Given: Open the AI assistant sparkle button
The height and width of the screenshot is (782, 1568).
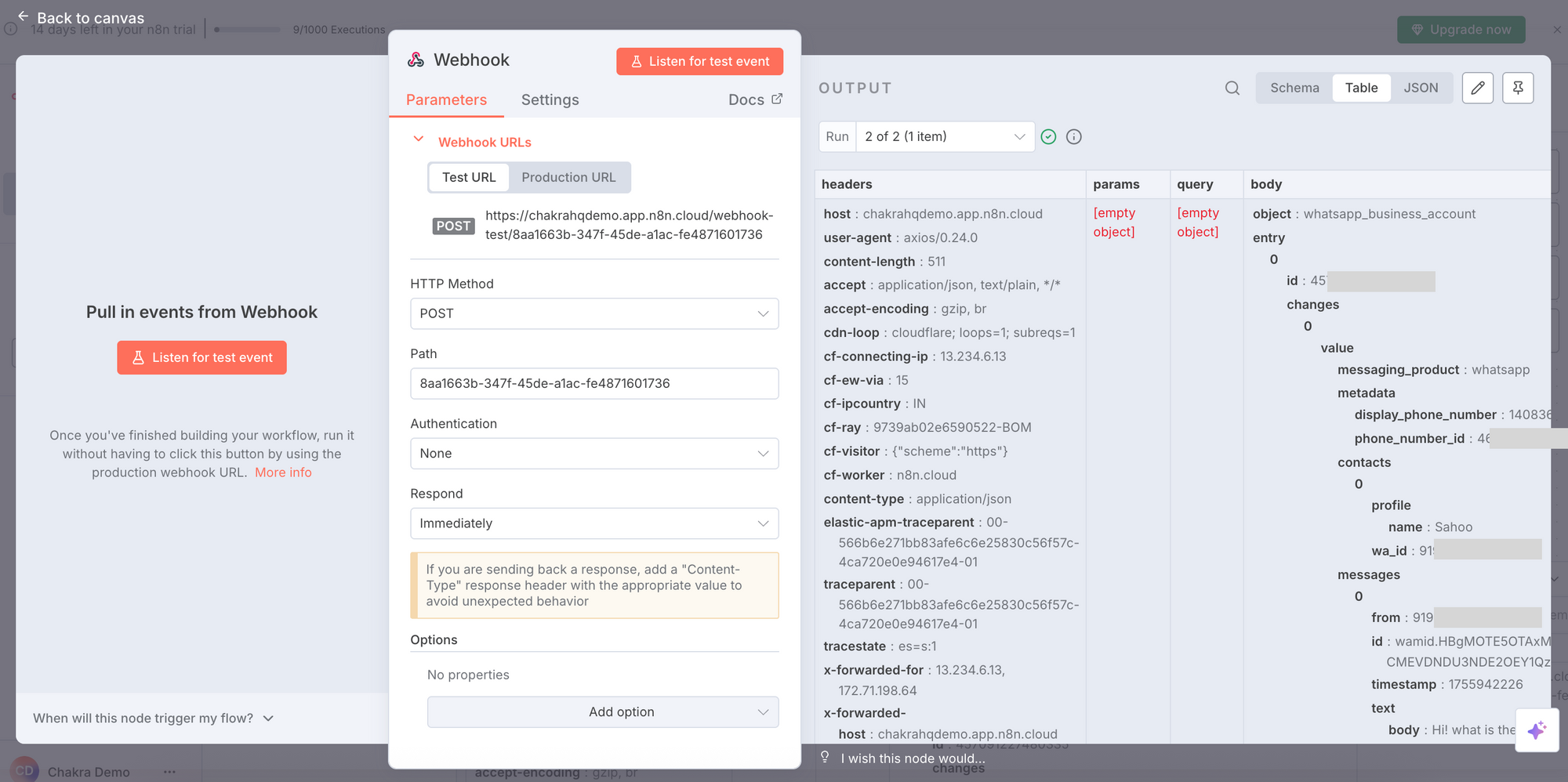Looking at the screenshot, I should [x=1537, y=730].
